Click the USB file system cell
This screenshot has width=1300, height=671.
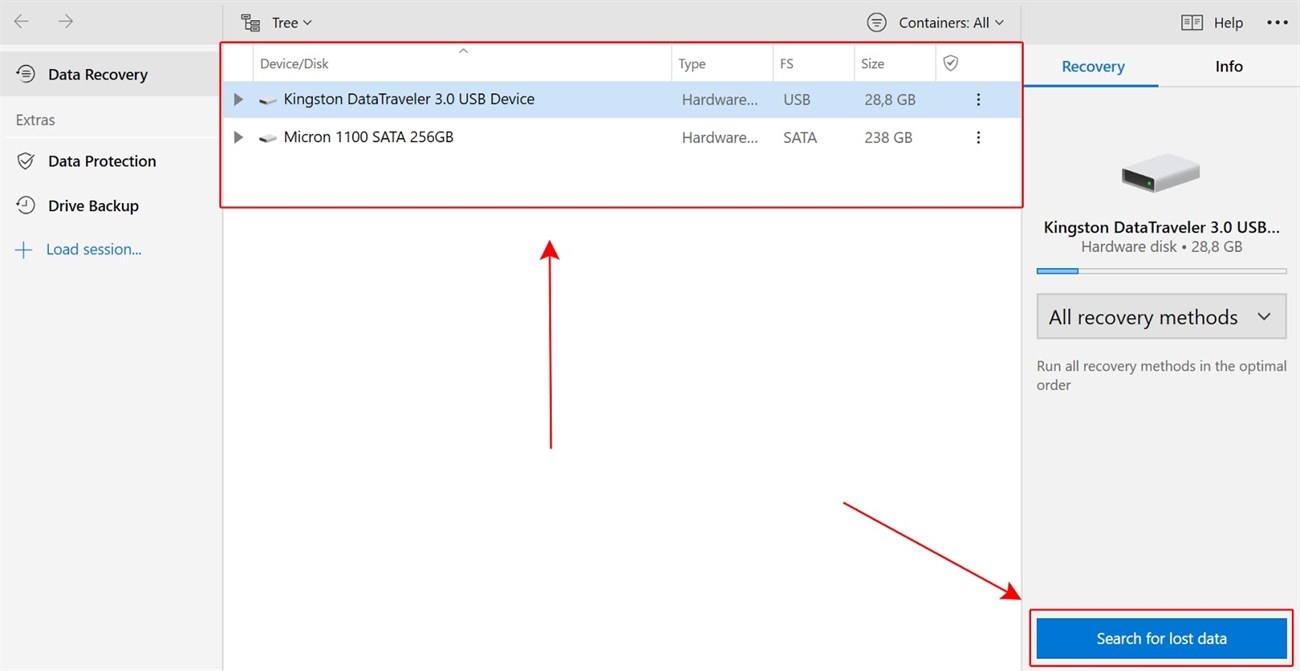coord(797,100)
